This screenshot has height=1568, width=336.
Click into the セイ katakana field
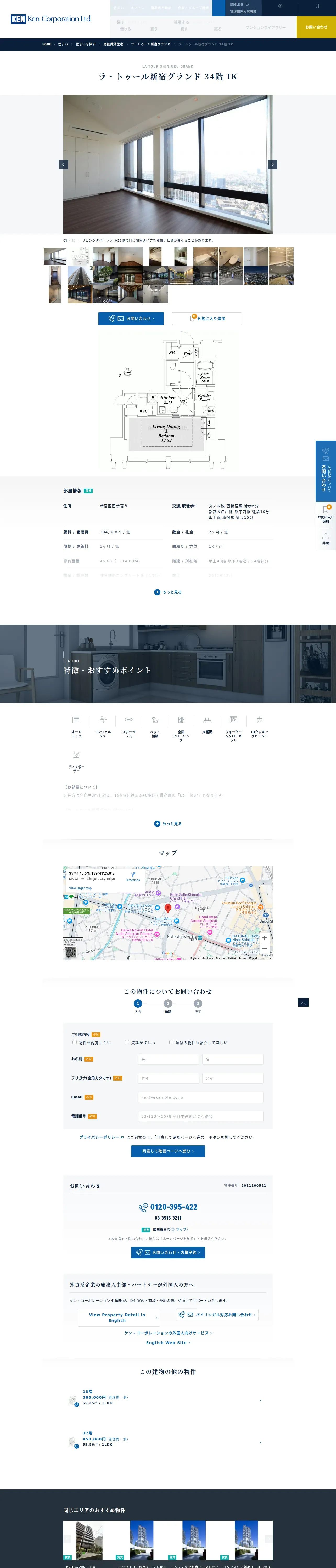point(168,1078)
